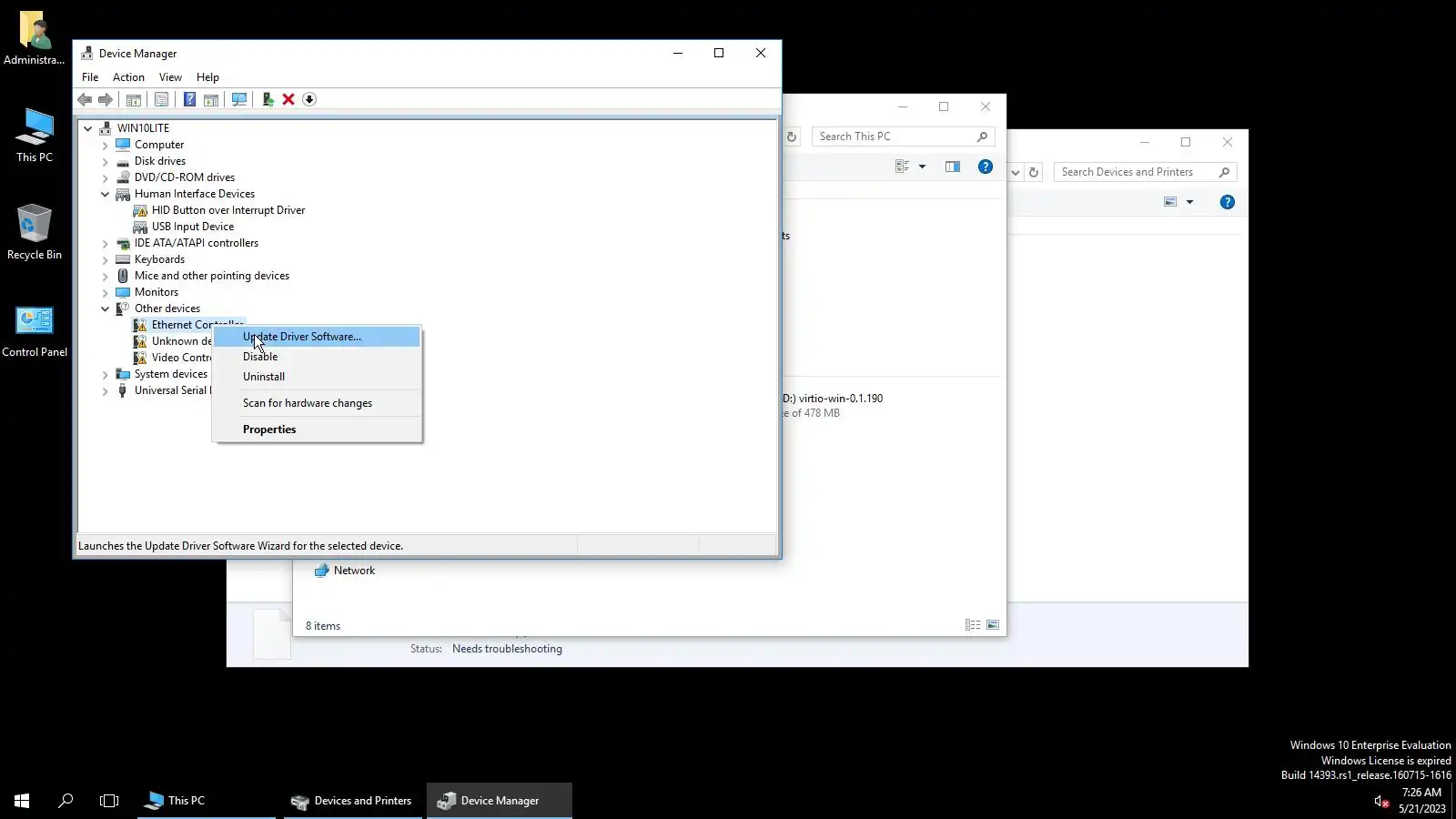Open the Help menu in Device Manager

click(207, 77)
